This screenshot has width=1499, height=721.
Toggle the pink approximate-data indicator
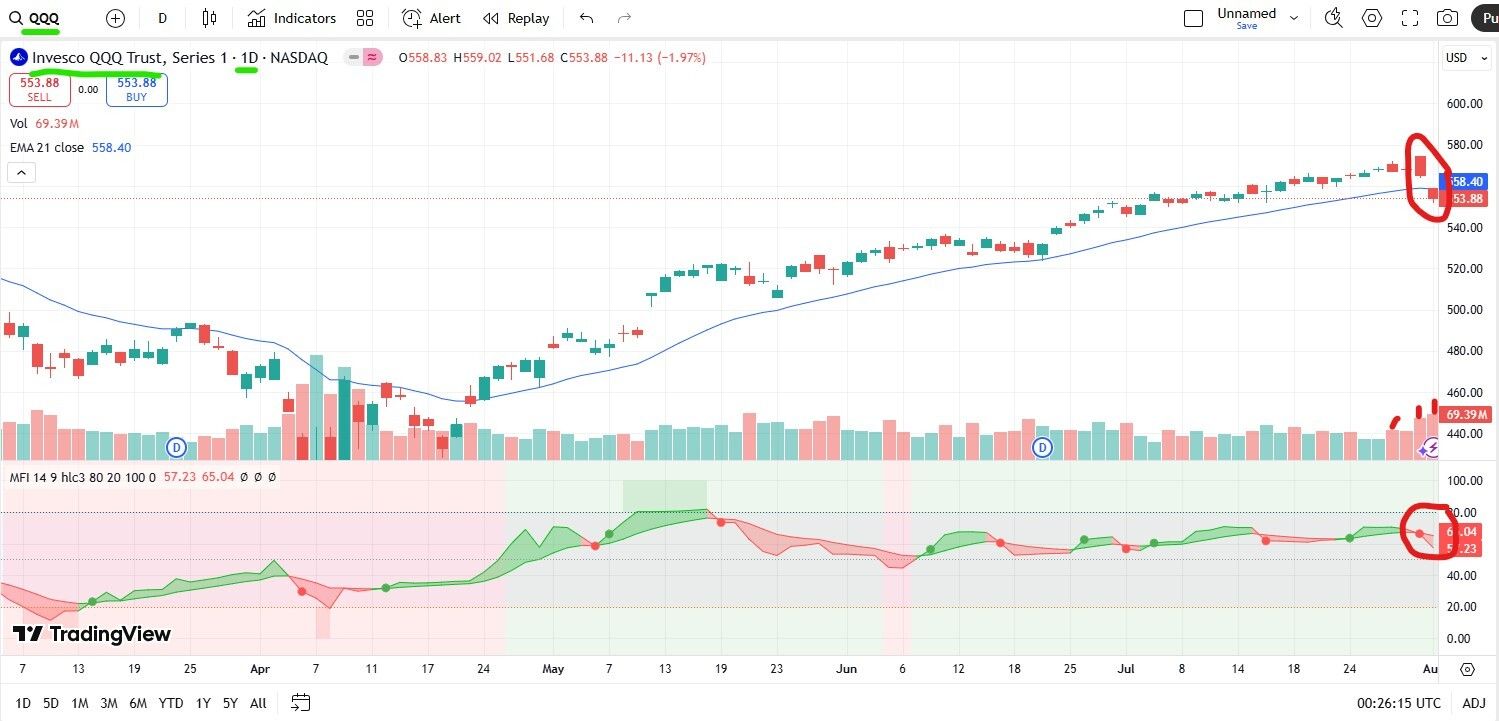tap(372, 58)
